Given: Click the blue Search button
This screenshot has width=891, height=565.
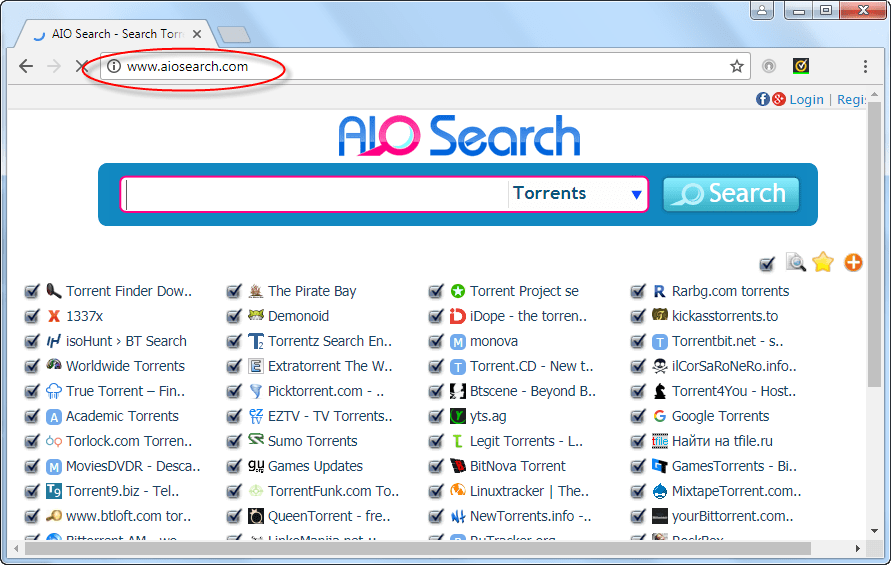Looking at the screenshot, I should pyautogui.click(x=731, y=194).
